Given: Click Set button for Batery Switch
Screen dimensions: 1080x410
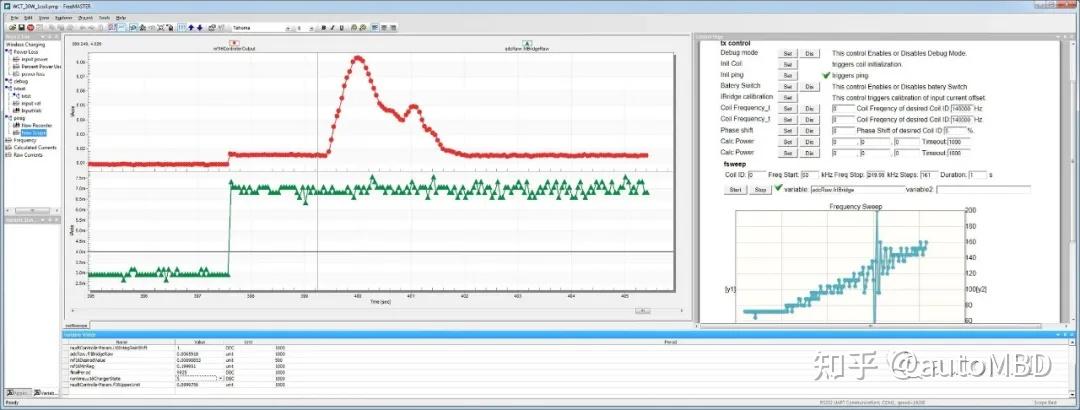Looking at the screenshot, I should point(787,87).
